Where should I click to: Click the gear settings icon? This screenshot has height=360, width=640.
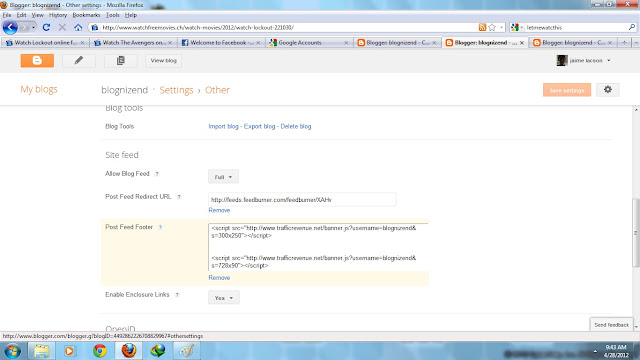click(608, 90)
